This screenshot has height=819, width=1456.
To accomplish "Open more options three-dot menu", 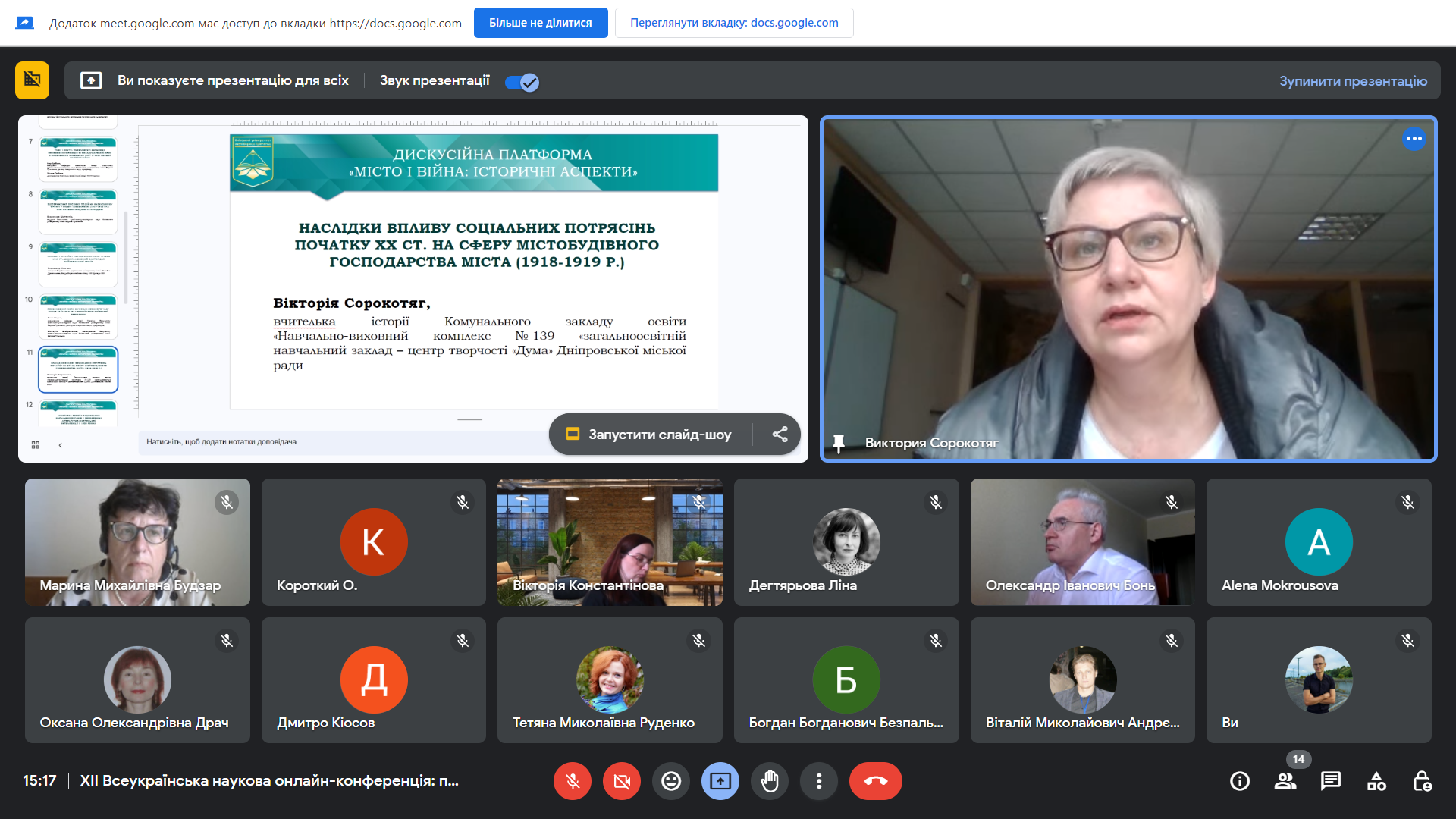I will point(819,781).
